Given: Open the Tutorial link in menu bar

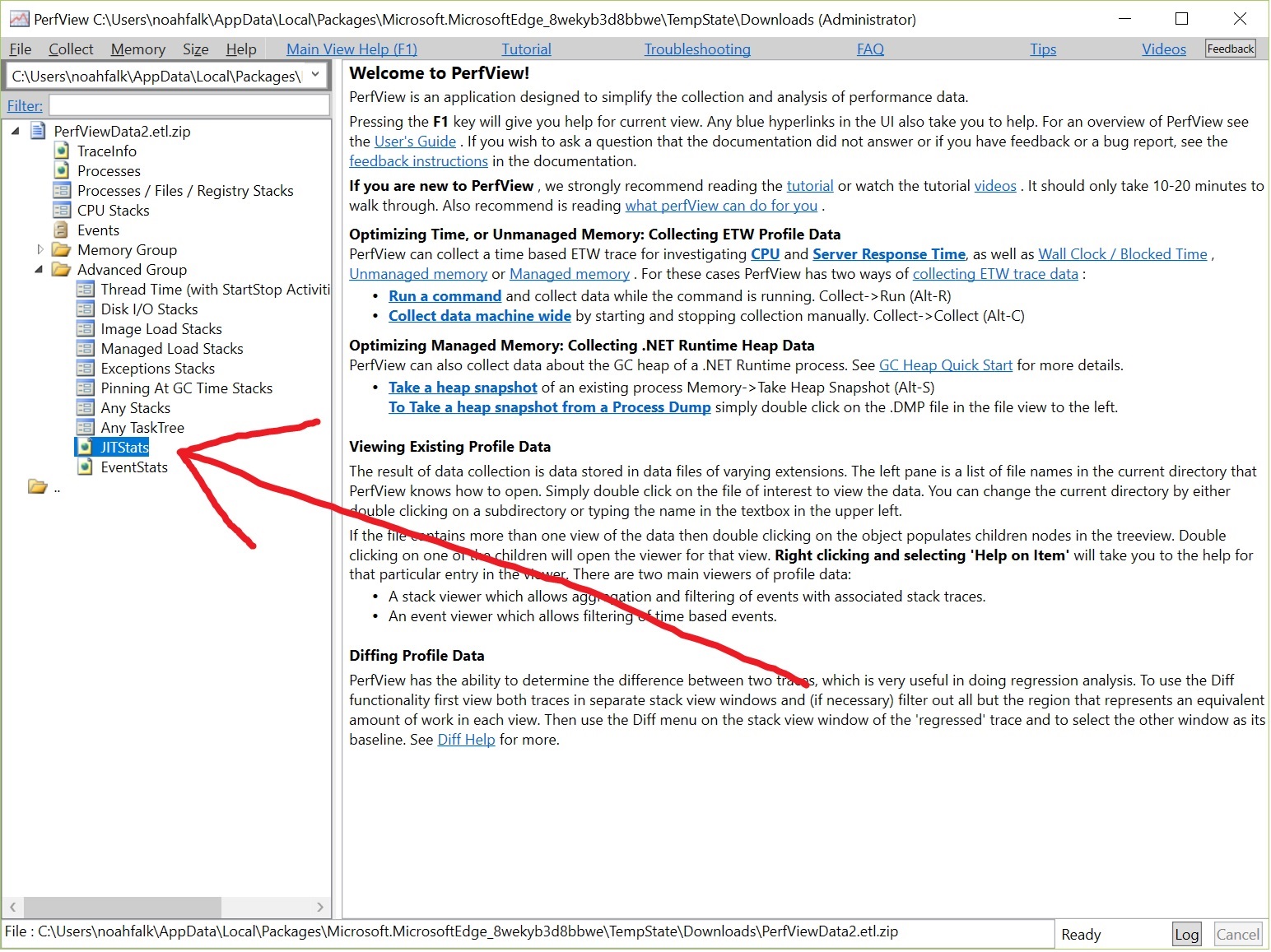Looking at the screenshot, I should tap(526, 49).
